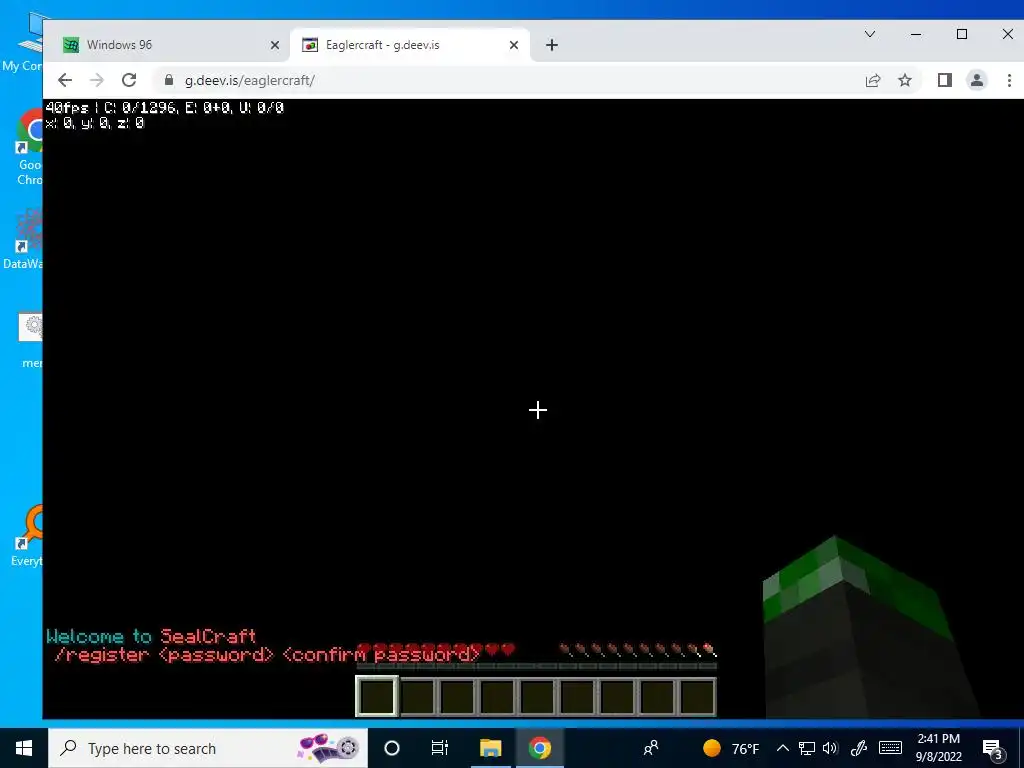The width and height of the screenshot is (1024, 768).
Task: Click the 40fps debug text line
Action: tap(165, 108)
